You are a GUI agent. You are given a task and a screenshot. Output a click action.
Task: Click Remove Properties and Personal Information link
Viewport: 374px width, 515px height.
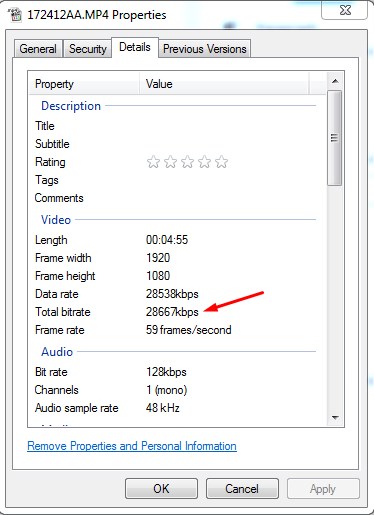click(x=132, y=446)
